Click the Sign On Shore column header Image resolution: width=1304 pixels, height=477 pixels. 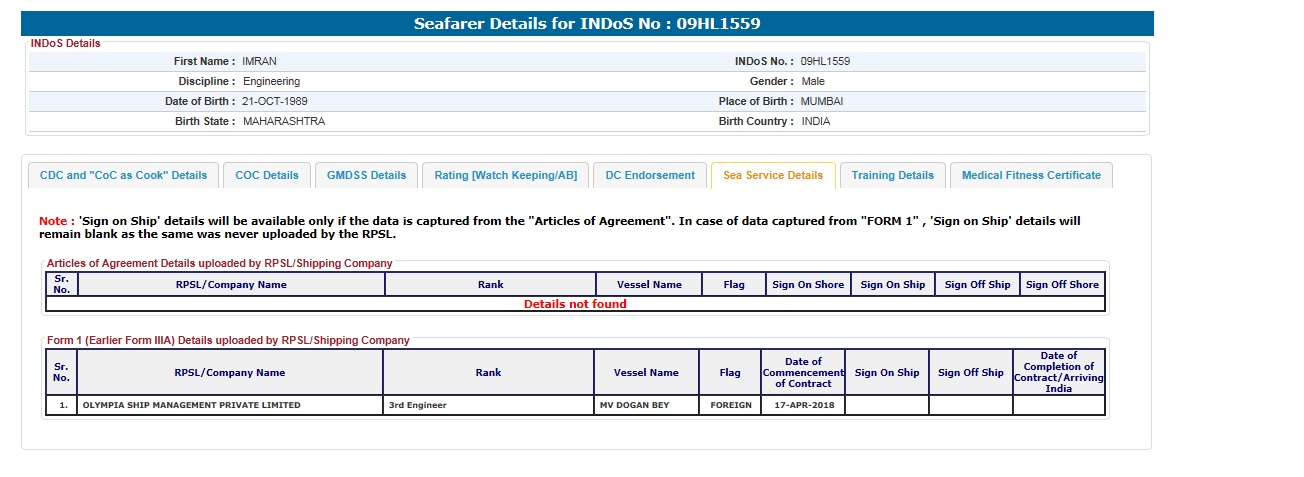pos(808,285)
